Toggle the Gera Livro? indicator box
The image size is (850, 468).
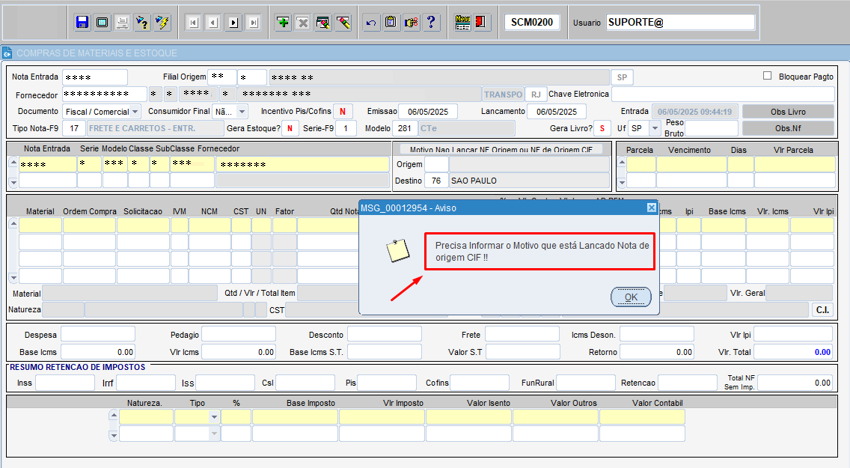point(602,129)
